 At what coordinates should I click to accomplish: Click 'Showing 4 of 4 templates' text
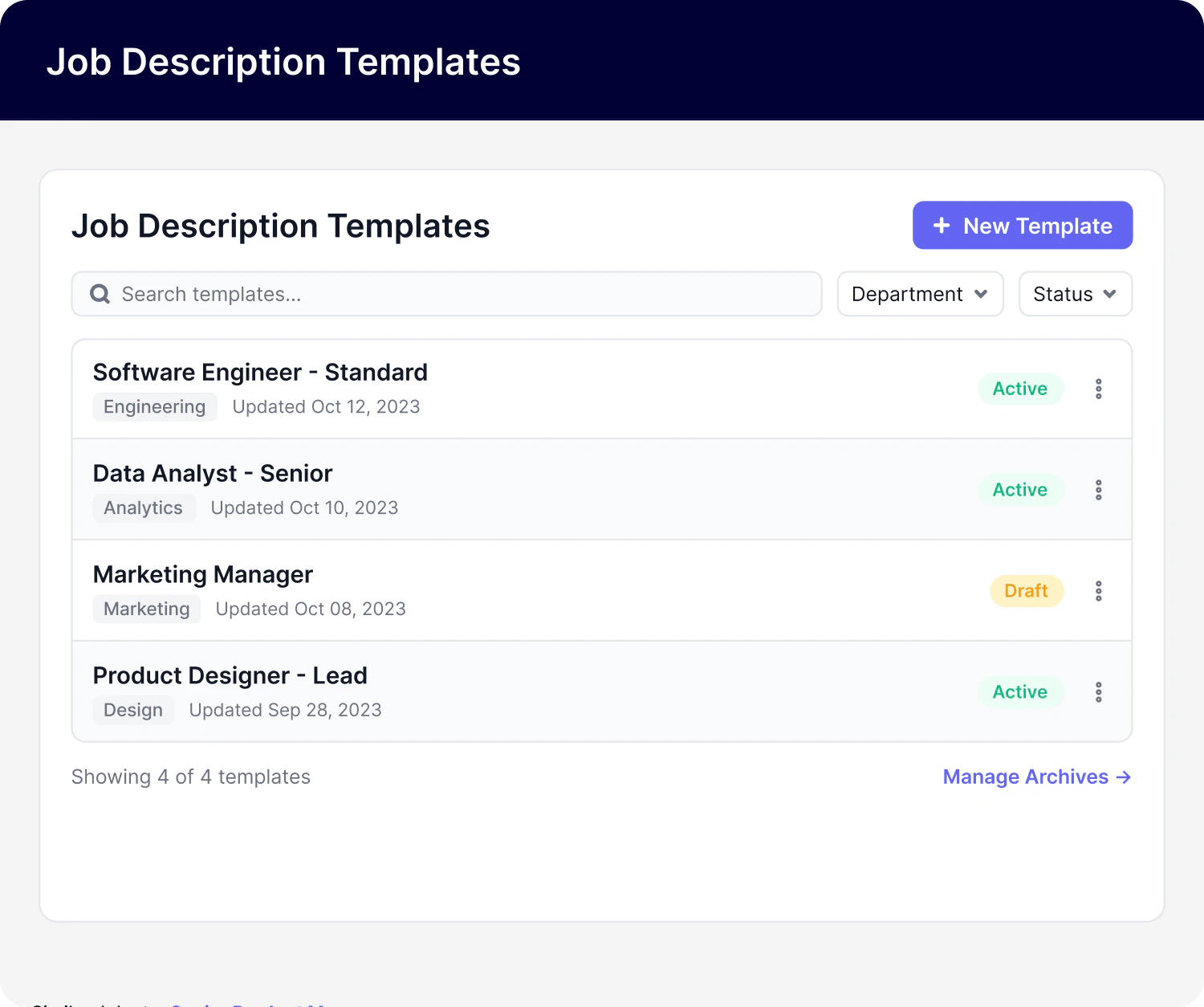pos(191,777)
